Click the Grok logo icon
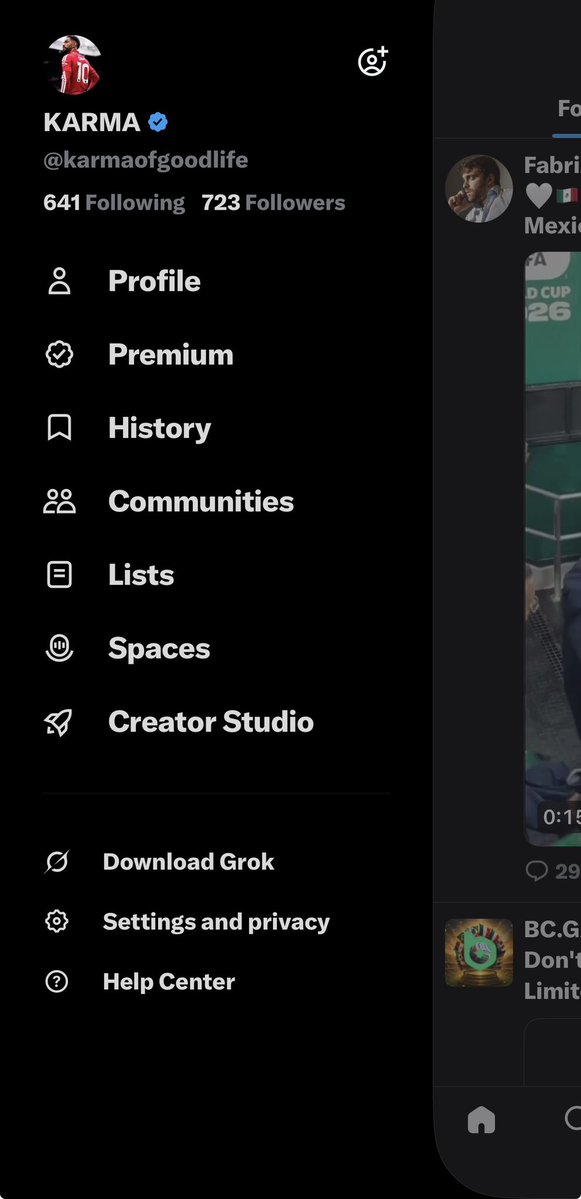 pyautogui.click(x=57, y=862)
